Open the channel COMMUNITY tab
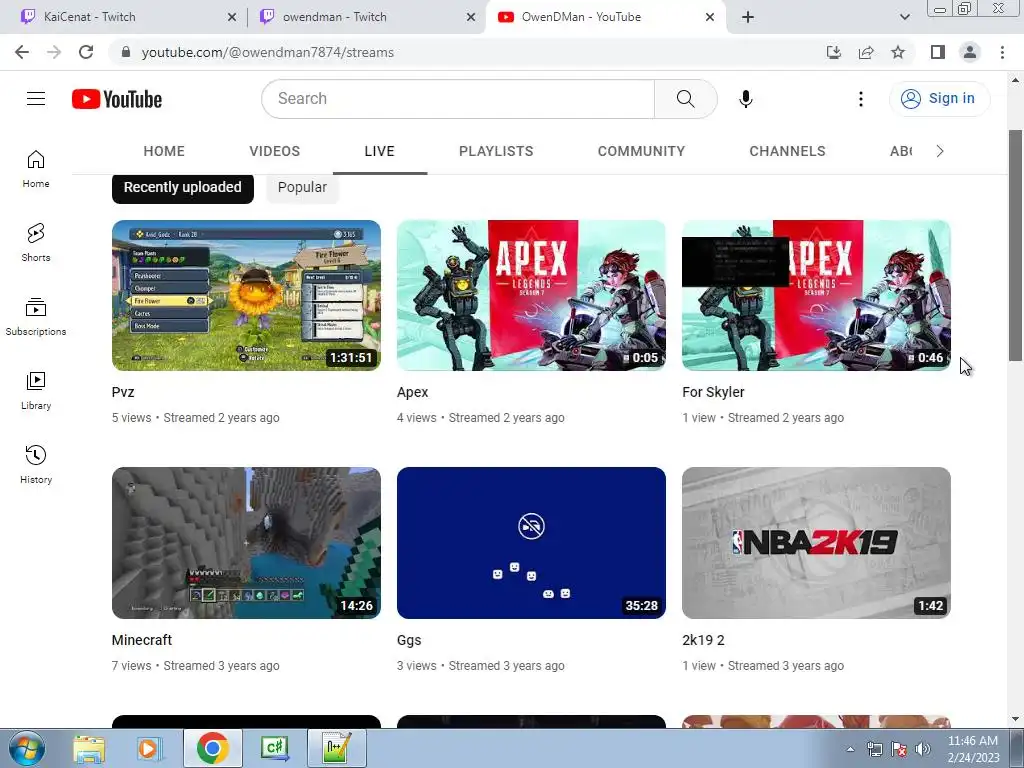 point(641,152)
